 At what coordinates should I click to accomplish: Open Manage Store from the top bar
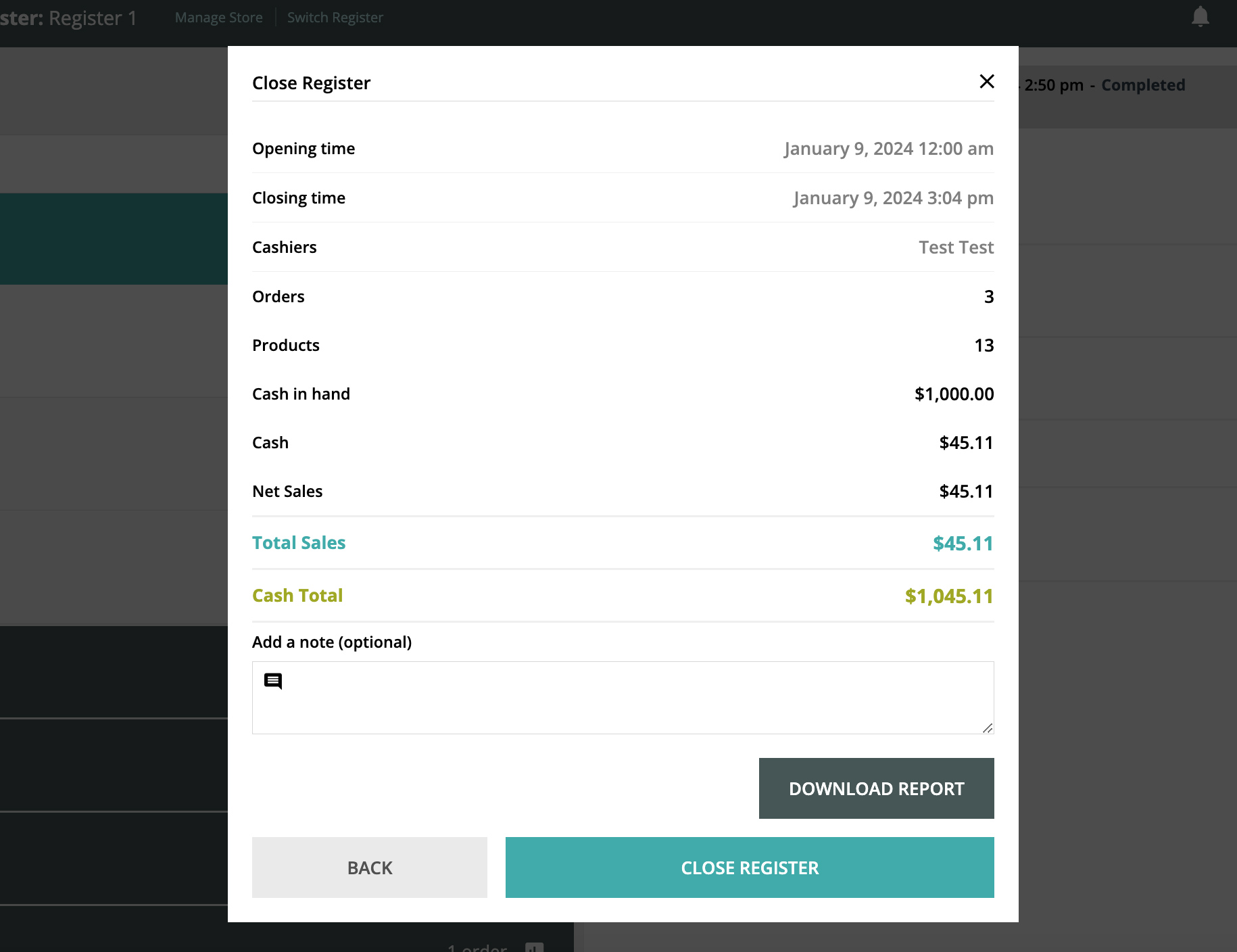point(218,18)
